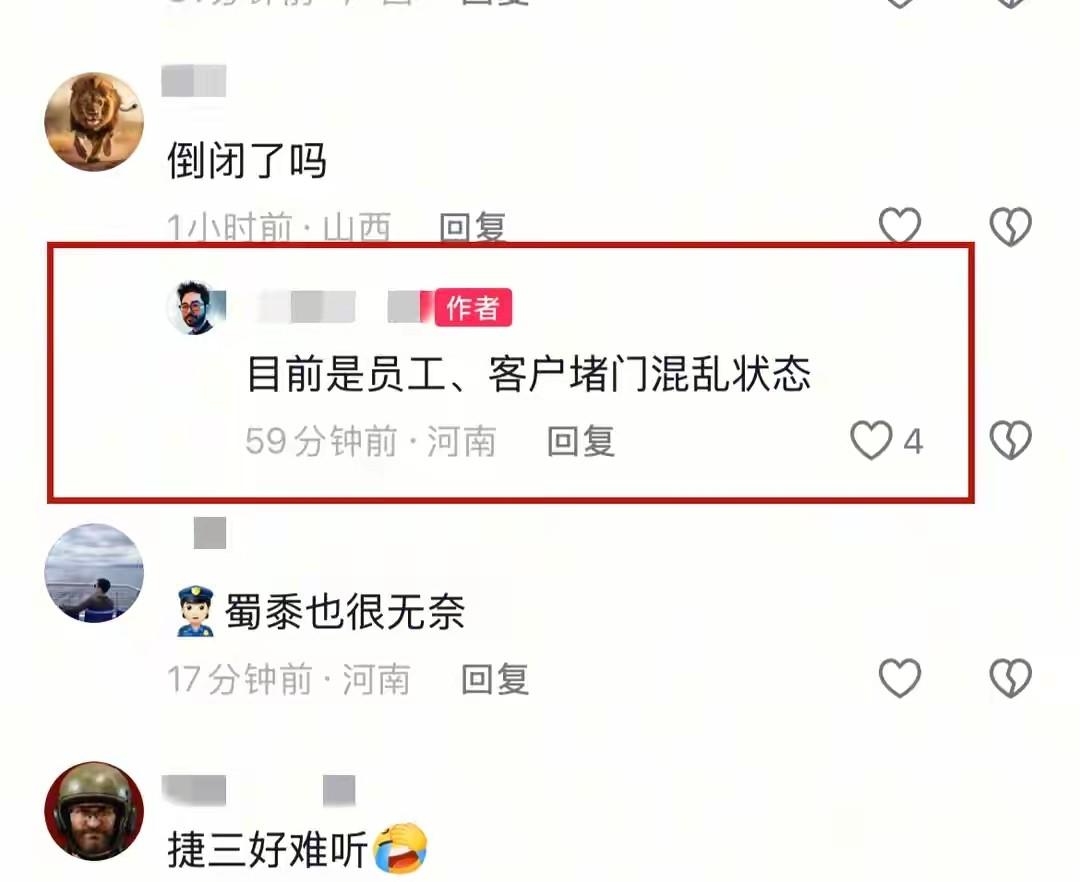Tap the text '目前是员工、客户堵门混乱状态'
The height and width of the screenshot is (882, 1080).
[x=528, y=374]
